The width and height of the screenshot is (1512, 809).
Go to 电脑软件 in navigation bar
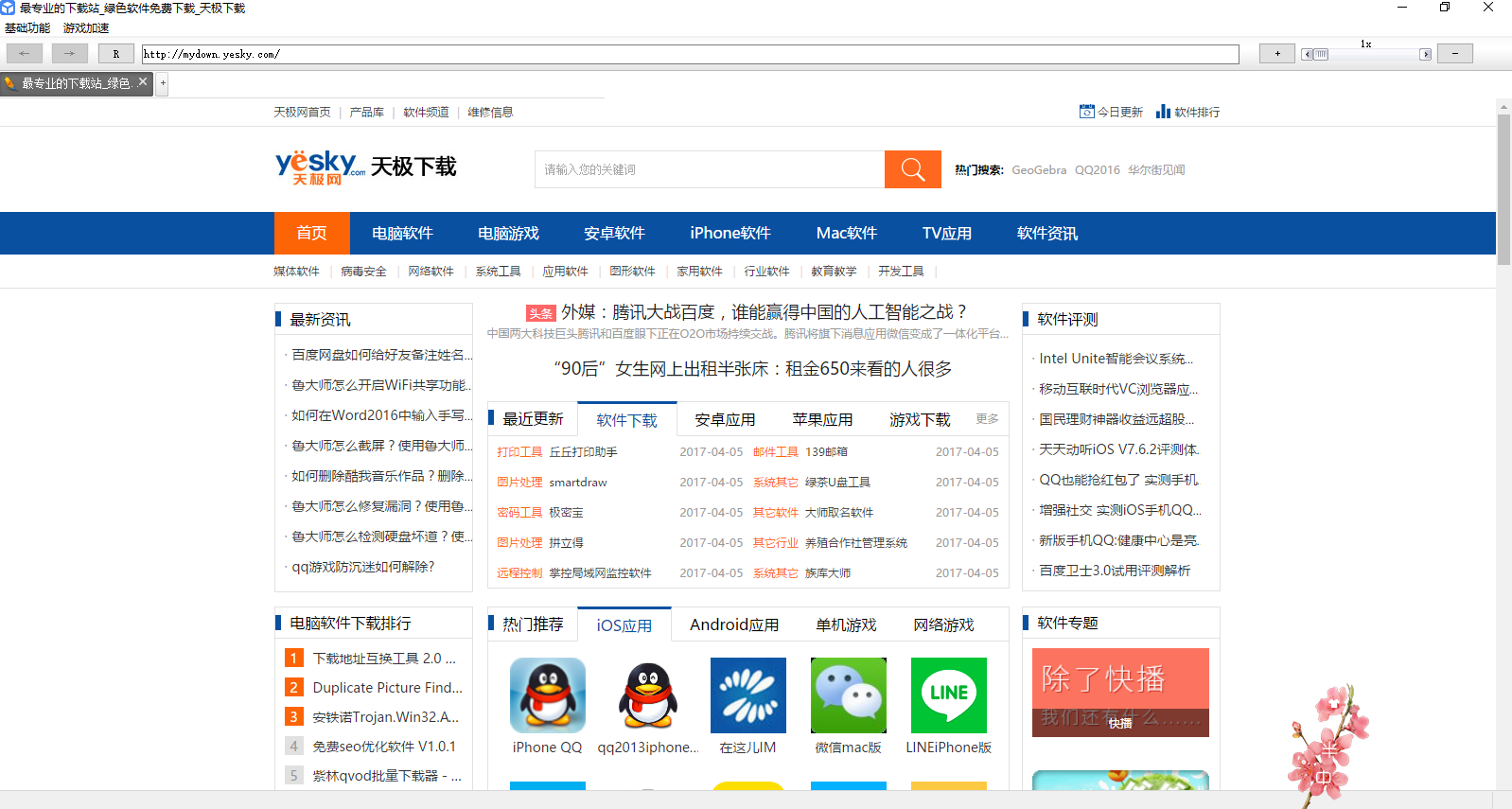tap(402, 234)
